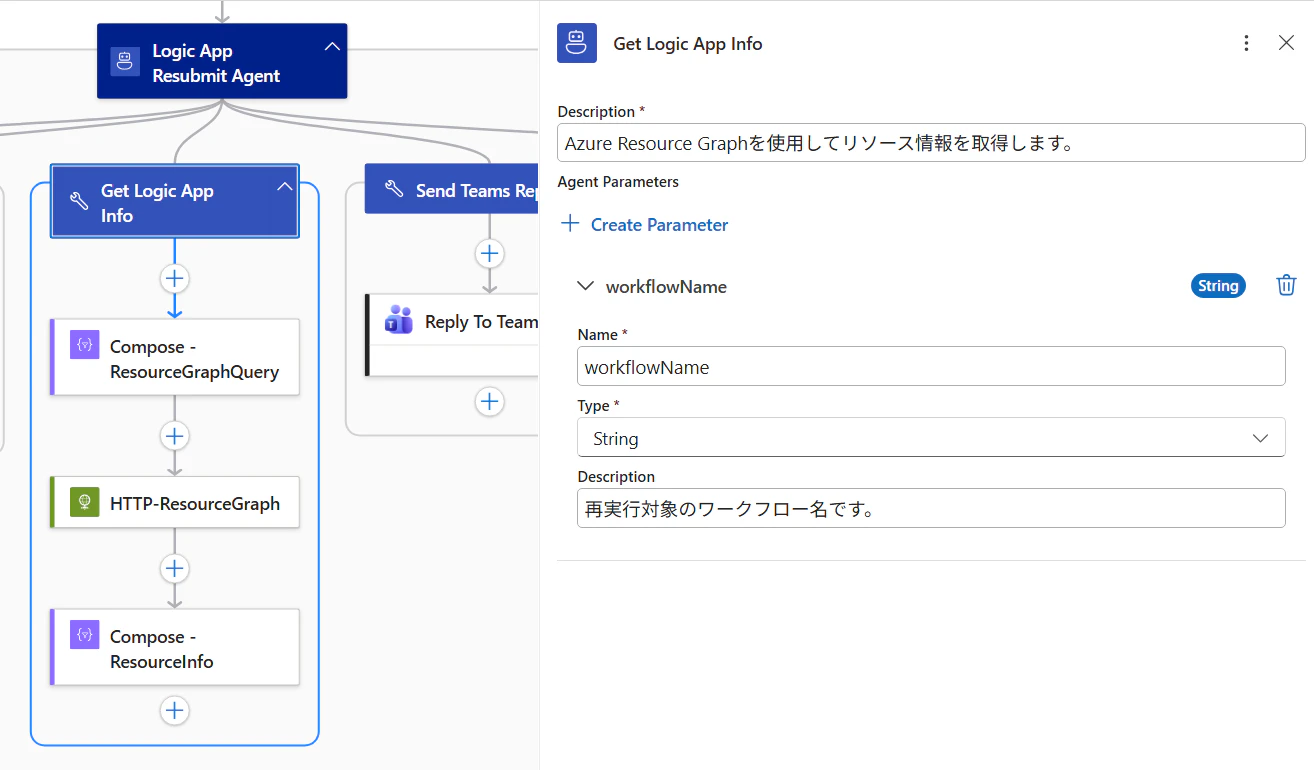Add action between HTTP-ResourceGraph and Compose - ResourceInfo
1314x770 pixels.
[175, 568]
